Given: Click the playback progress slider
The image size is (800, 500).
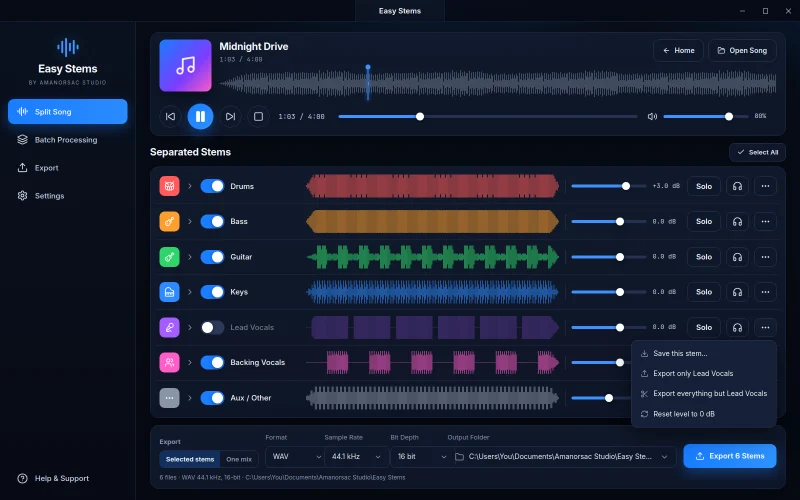Looking at the screenshot, I should [488, 116].
